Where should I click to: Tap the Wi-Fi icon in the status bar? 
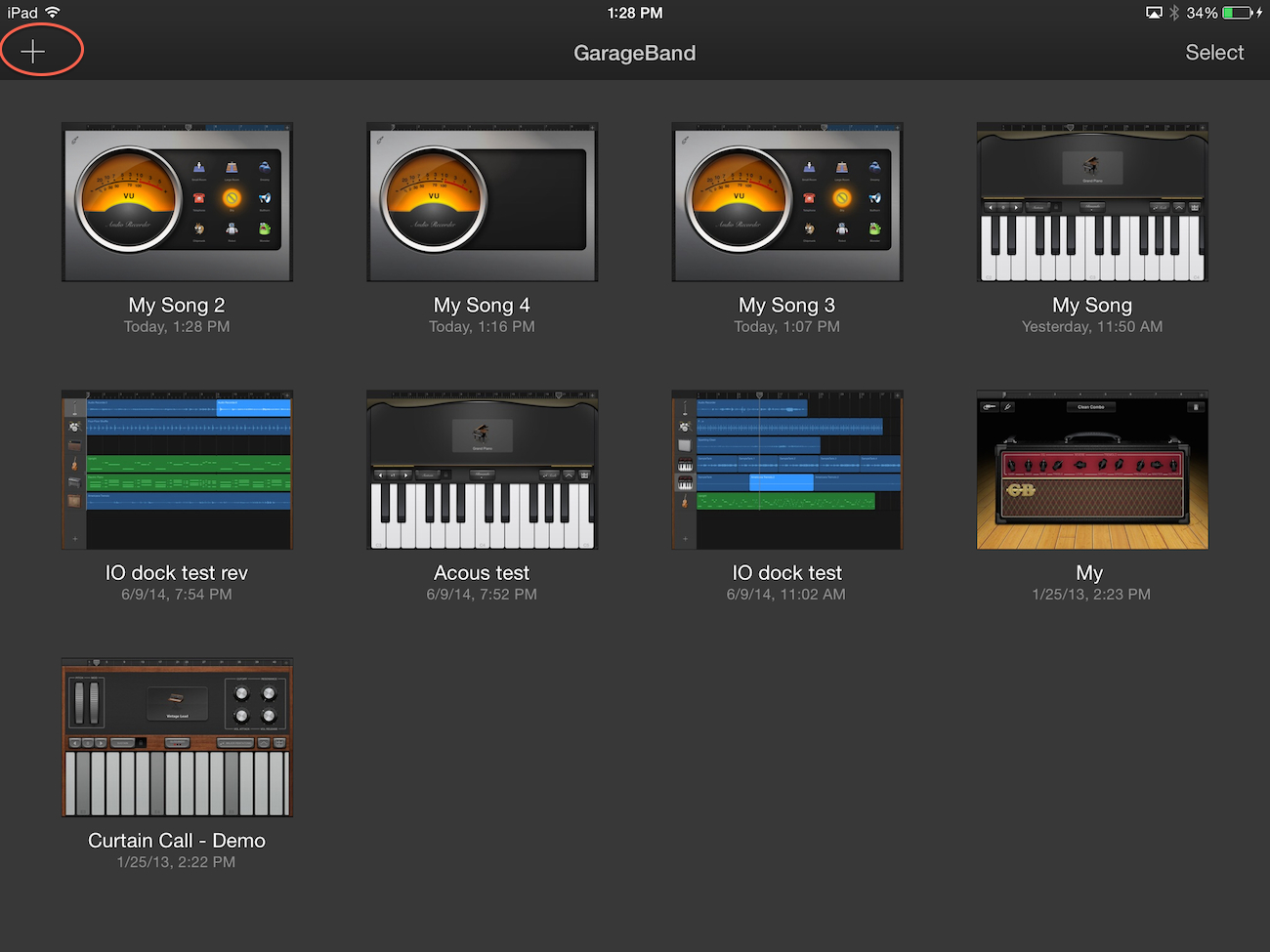click(53, 13)
